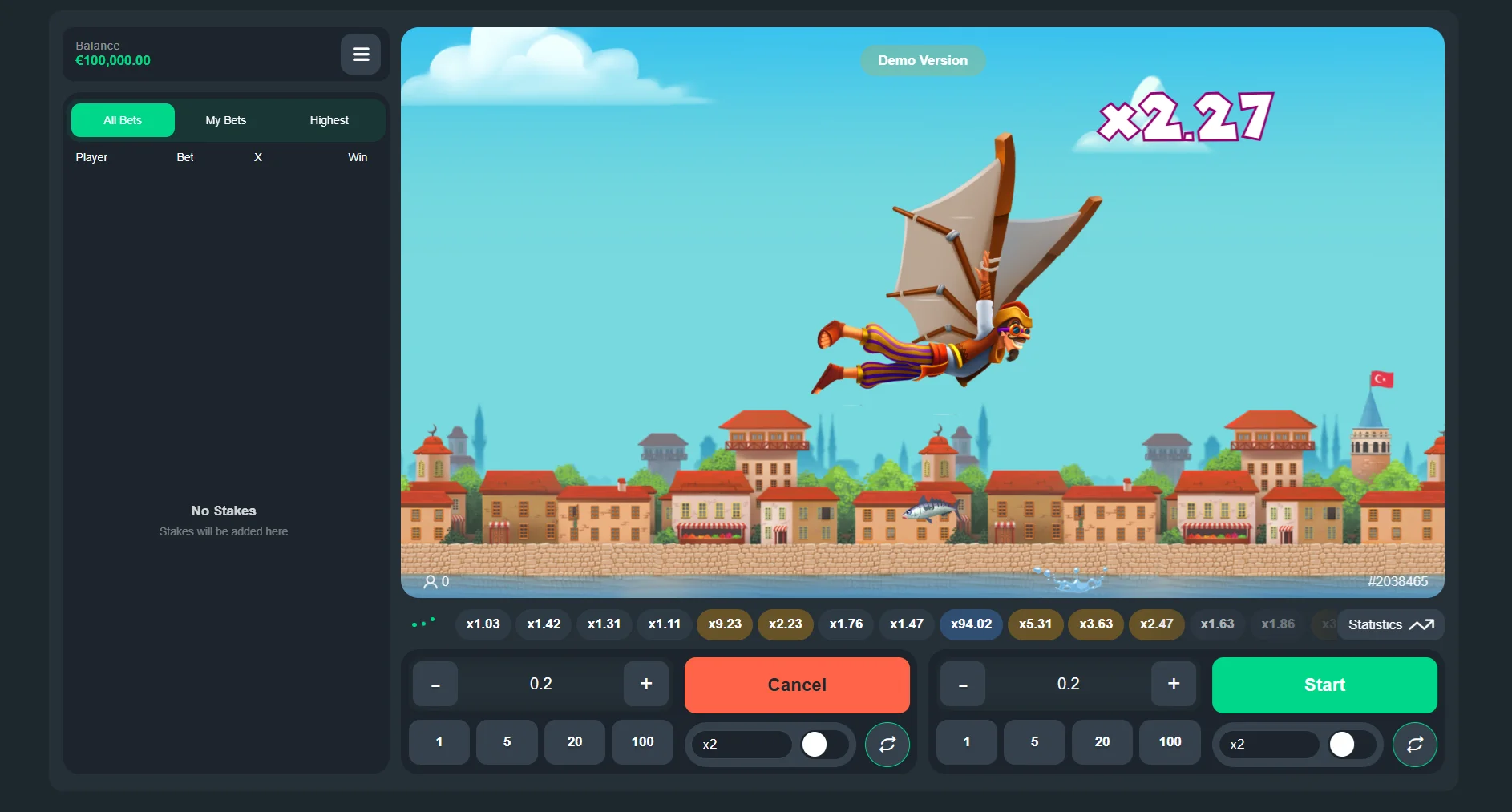Click the Win column header
Viewport: 1512px width, 812px height.
pyautogui.click(x=358, y=157)
